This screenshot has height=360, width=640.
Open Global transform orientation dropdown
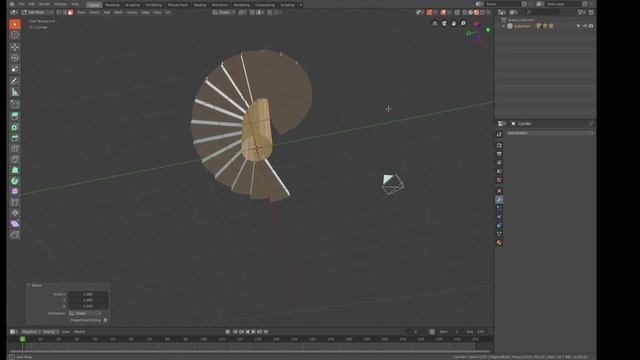pyautogui.click(x=224, y=12)
